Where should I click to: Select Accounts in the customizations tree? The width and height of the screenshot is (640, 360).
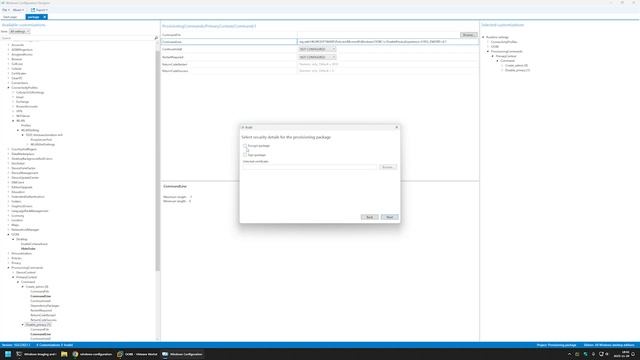pyautogui.click(x=18, y=45)
